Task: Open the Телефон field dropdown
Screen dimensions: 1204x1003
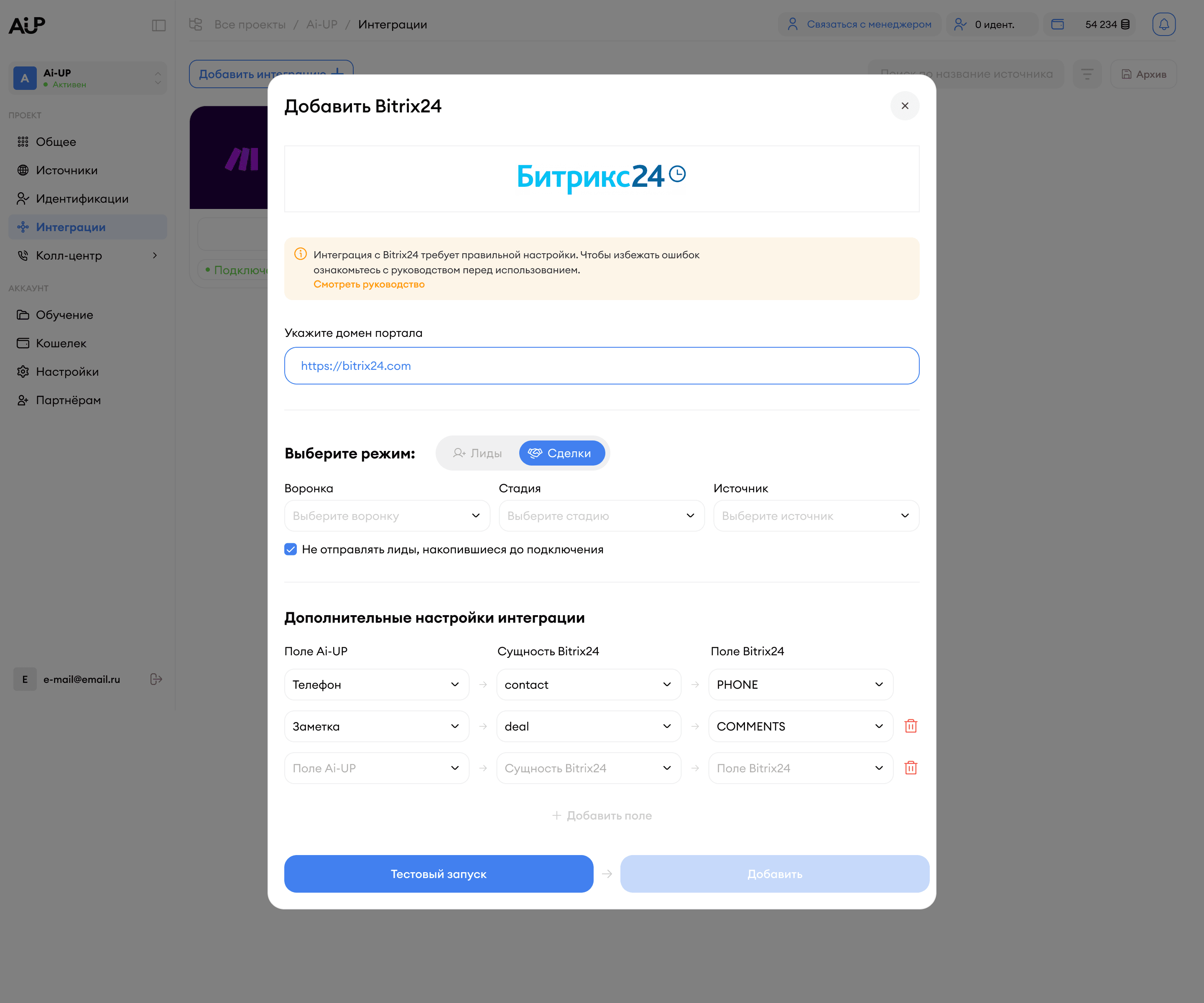Action: click(x=377, y=684)
